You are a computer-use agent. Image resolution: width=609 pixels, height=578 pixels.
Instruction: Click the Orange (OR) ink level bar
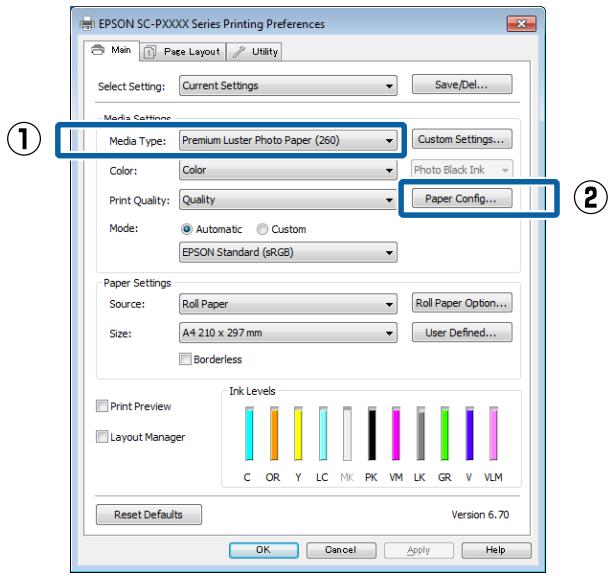274,434
